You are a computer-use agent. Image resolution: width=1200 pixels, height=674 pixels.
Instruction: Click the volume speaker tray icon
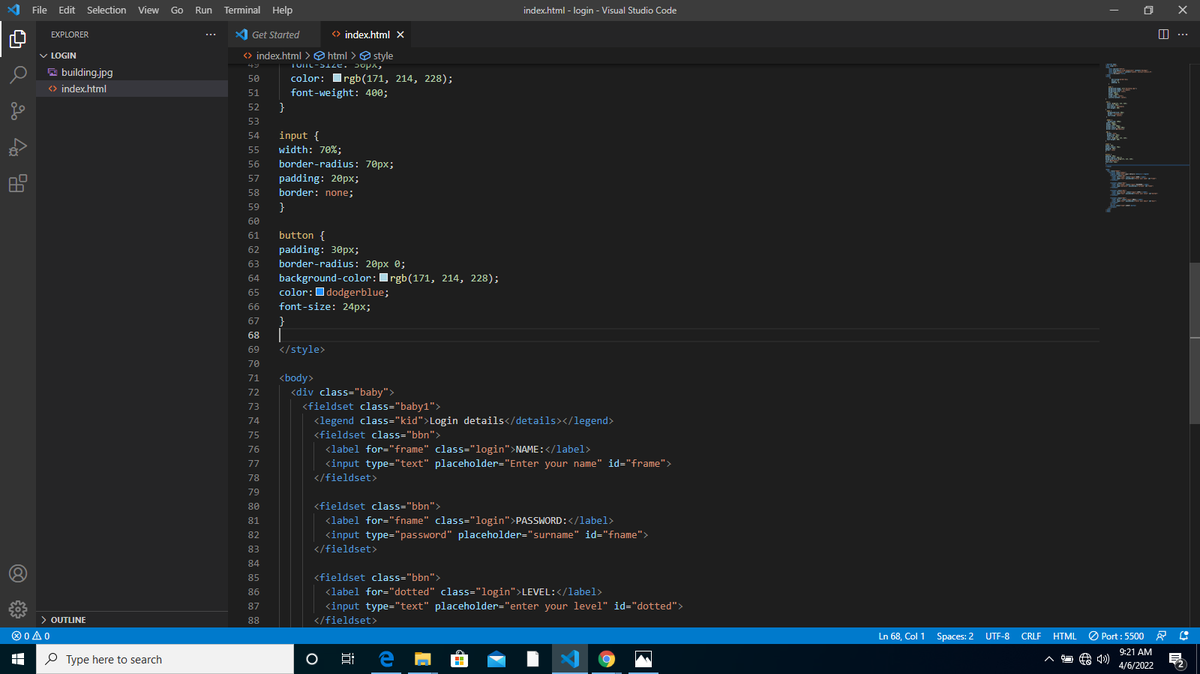[1101, 659]
